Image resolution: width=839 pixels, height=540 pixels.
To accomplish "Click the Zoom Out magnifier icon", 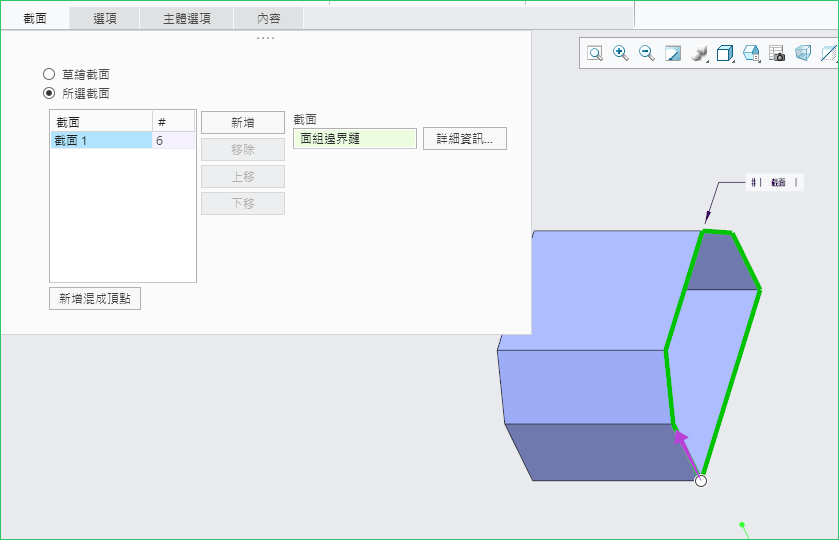I will pos(647,54).
